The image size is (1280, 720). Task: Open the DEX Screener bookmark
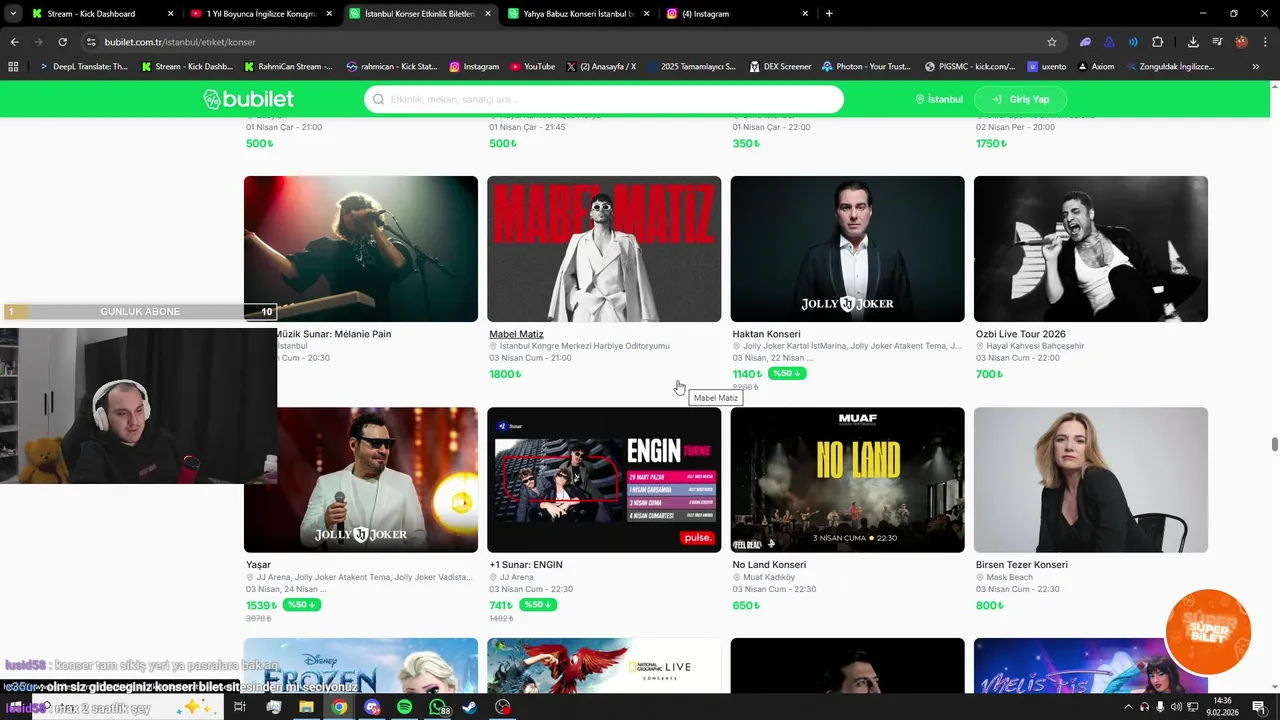779,66
